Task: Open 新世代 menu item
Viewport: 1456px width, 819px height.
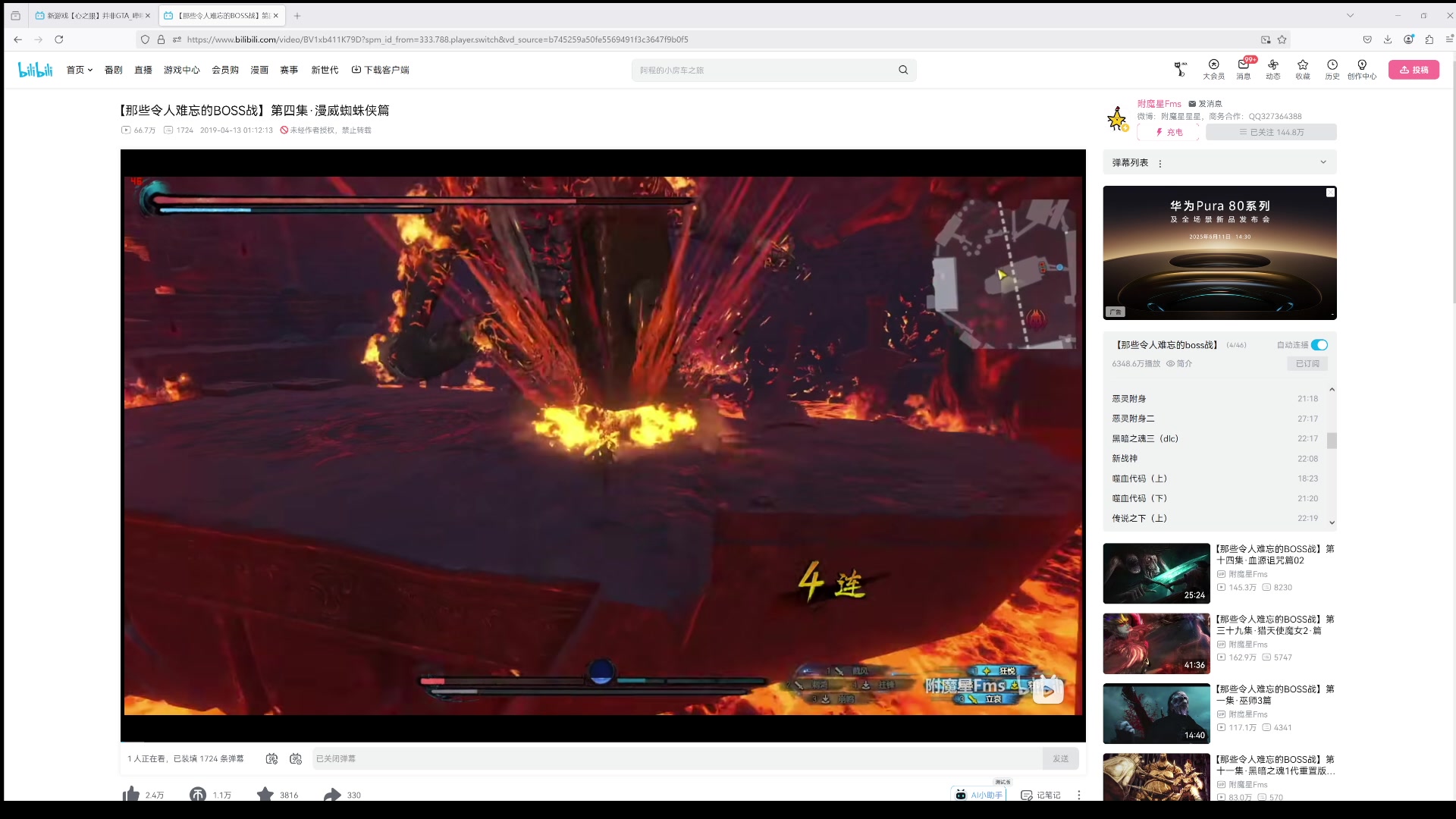Action: tap(325, 70)
